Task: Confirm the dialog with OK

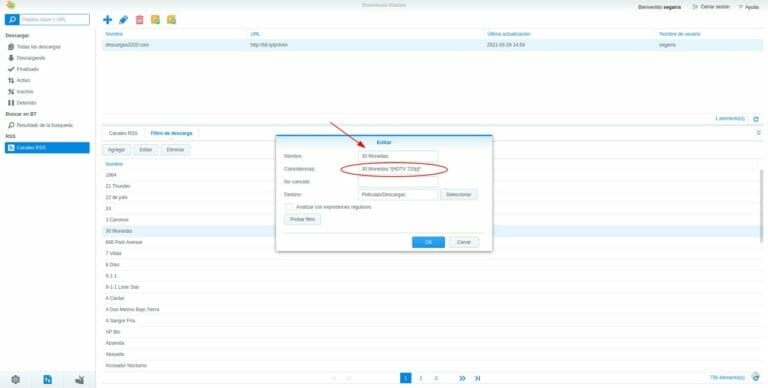Action: tap(428, 242)
